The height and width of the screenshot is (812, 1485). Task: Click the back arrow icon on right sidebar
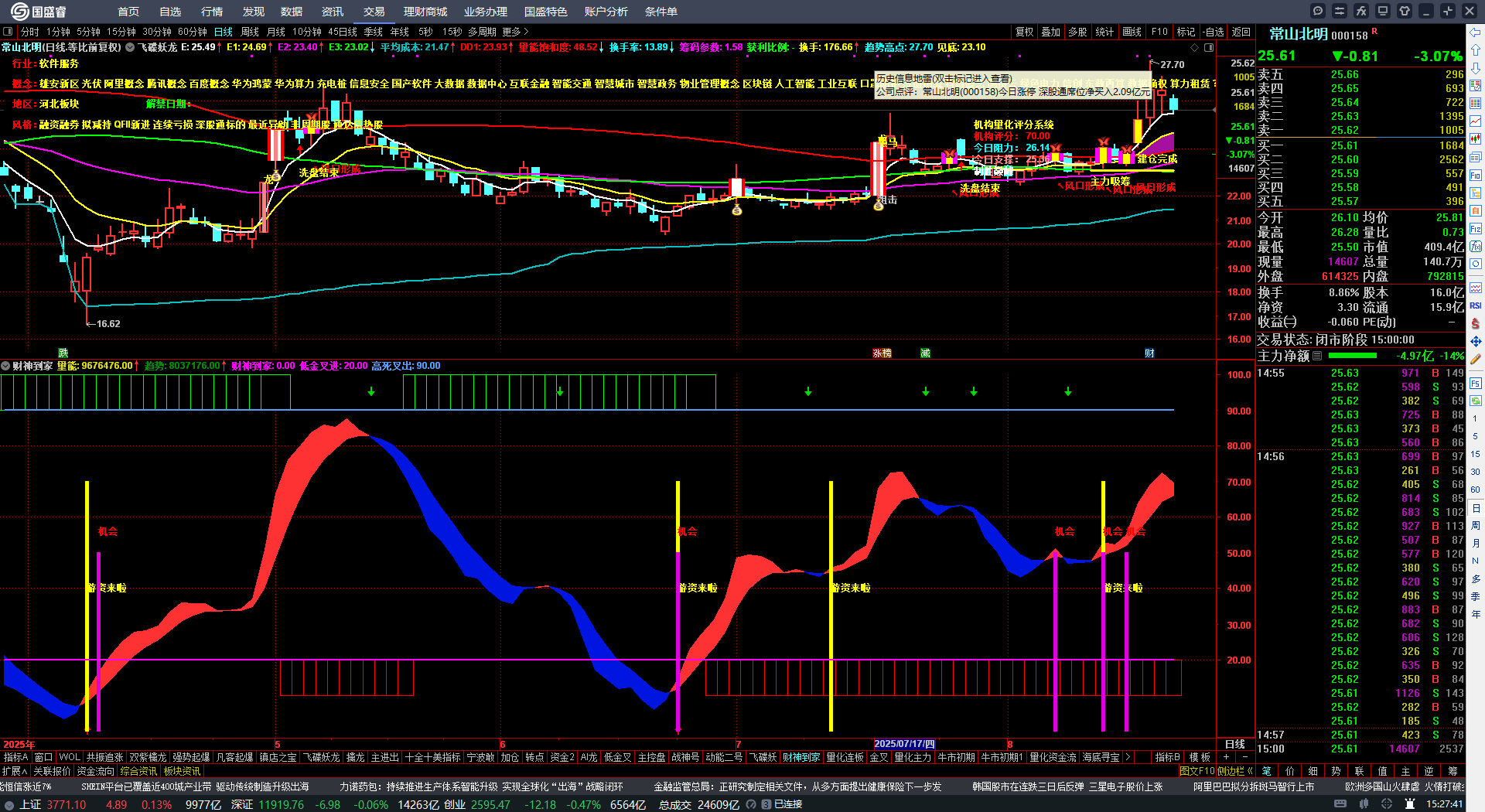tap(1476, 32)
